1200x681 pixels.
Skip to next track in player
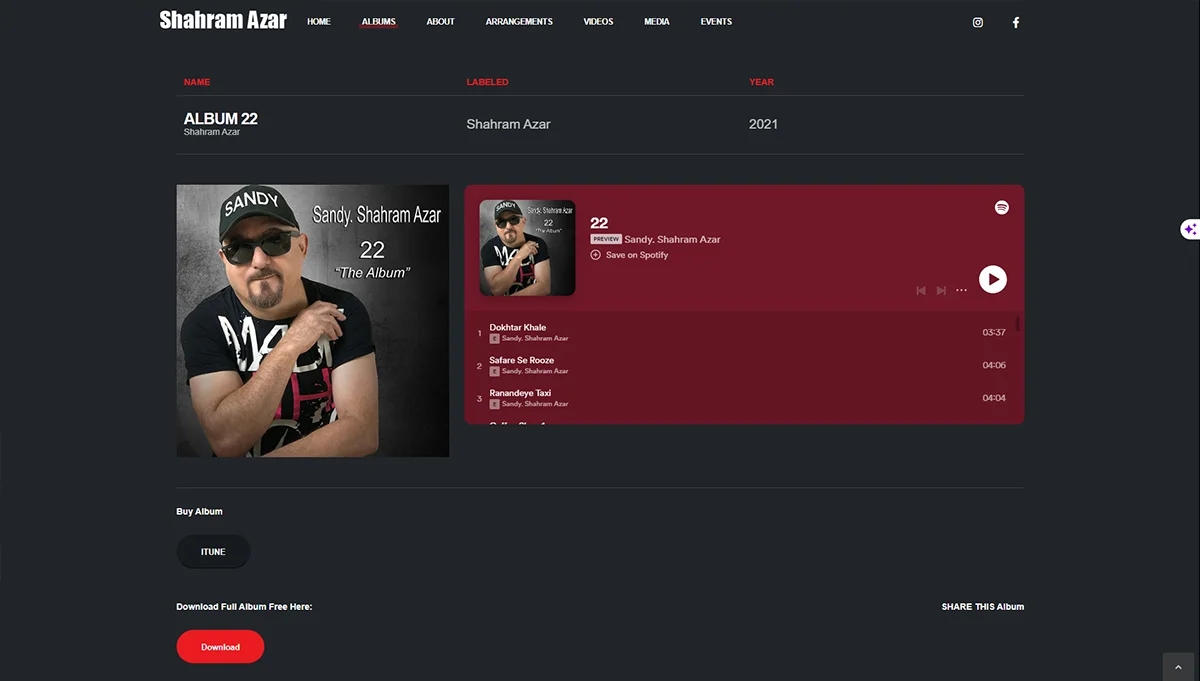tap(941, 290)
